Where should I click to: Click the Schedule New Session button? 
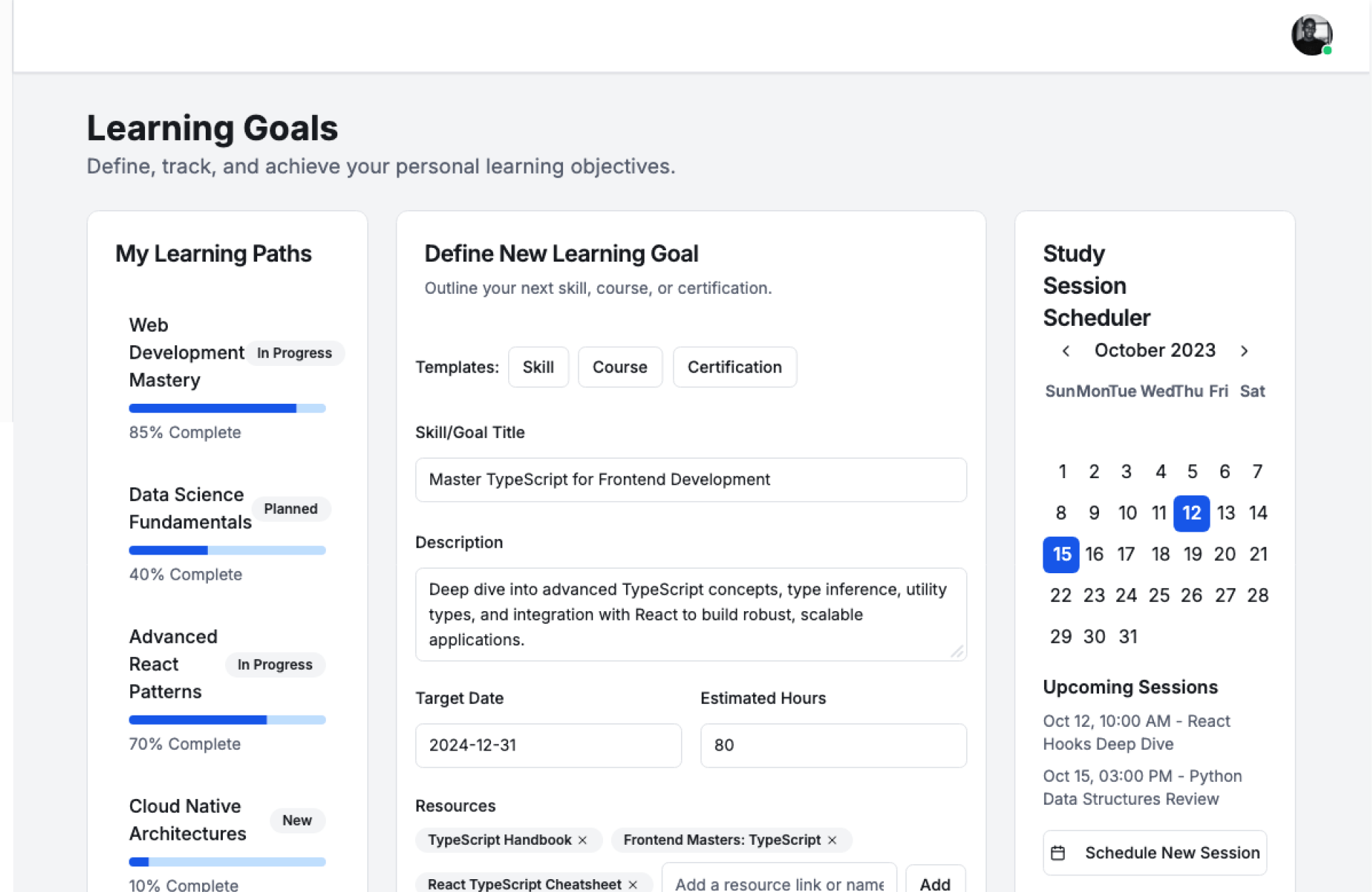tap(1154, 853)
